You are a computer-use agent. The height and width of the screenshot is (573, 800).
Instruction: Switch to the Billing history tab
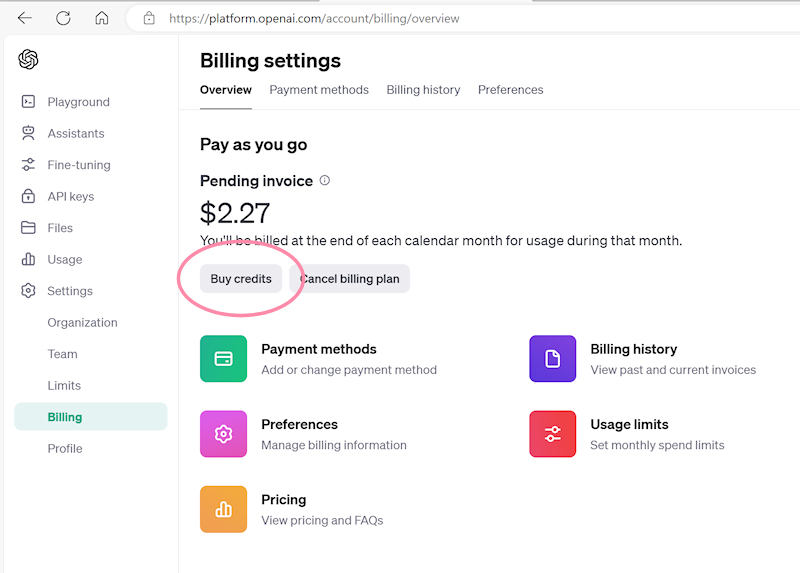point(423,90)
